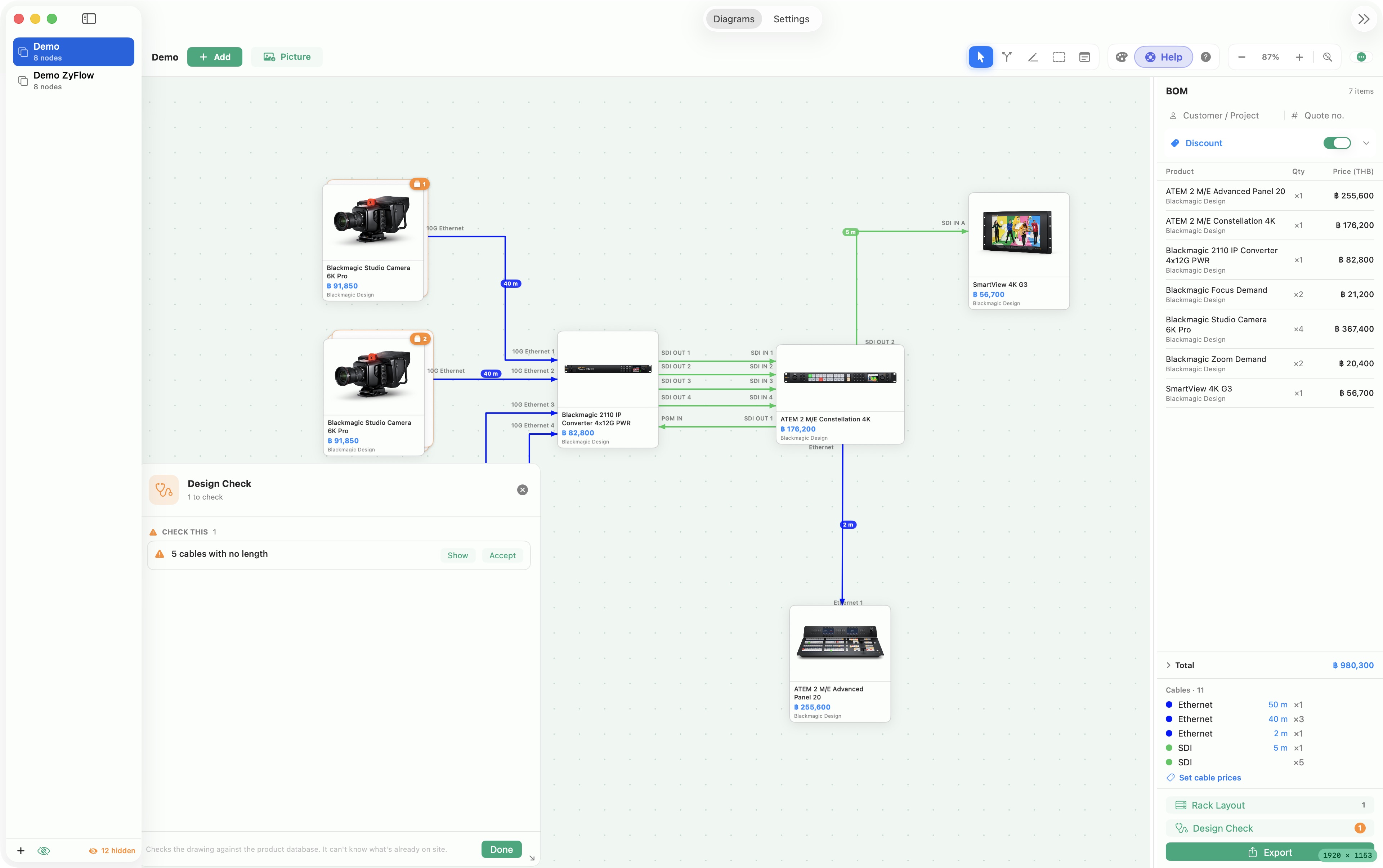The height and width of the screenshot is (868, 1383).
Task: Switch to the Settings tab
Action: pyautogui.click(x=791, y=19)
